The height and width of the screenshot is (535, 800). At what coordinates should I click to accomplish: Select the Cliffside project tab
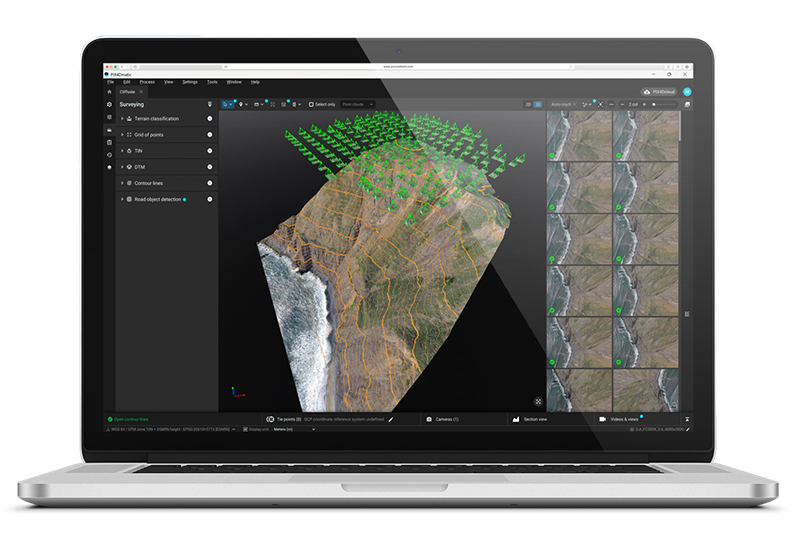click(128, 91)
